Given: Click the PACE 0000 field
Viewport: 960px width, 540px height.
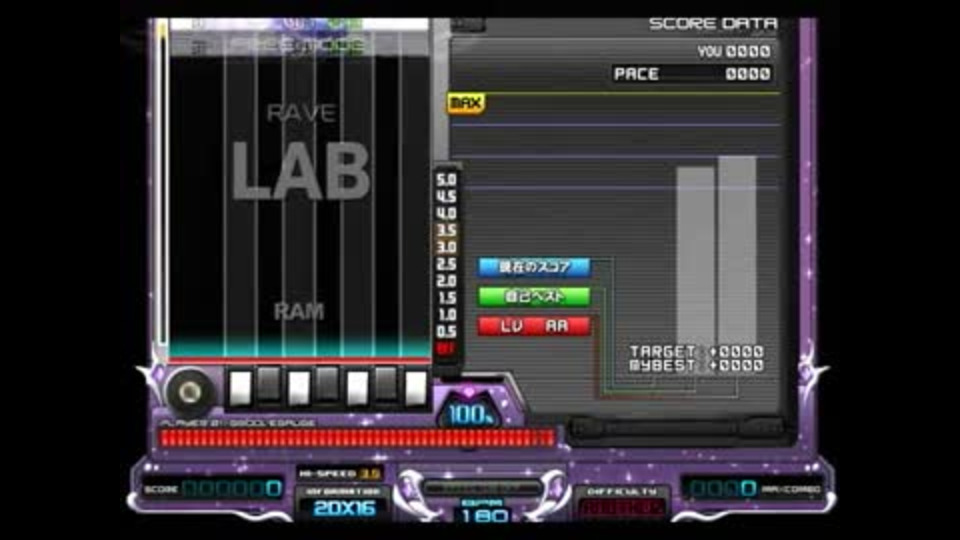Looking at the screenshot, I should tap(692, 74).
